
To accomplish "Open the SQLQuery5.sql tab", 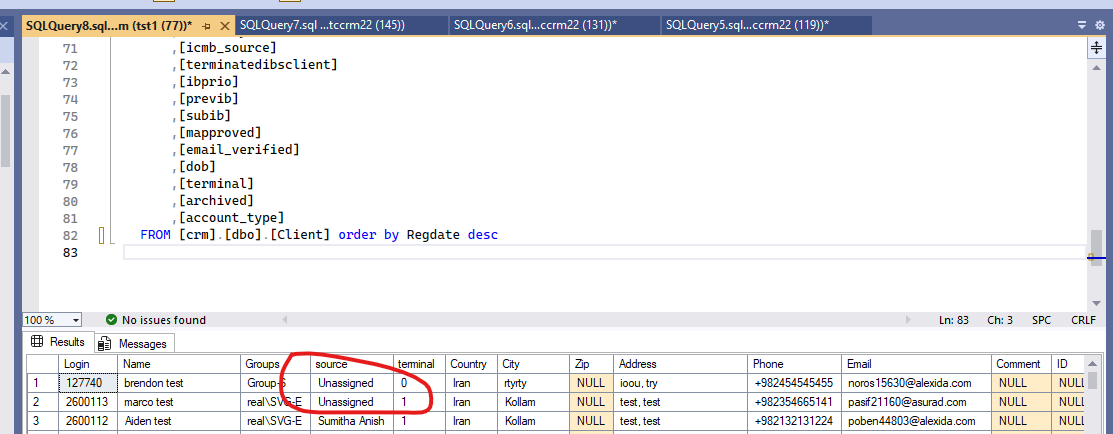I will click(746, 25).
